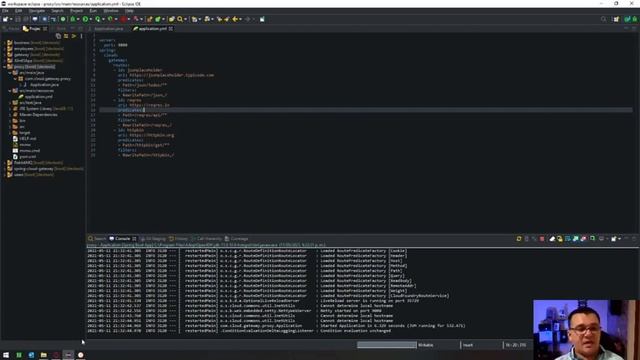Switch to the Coverage tab
The height and width of the screenshot is (360, 640).
[236, 239]
